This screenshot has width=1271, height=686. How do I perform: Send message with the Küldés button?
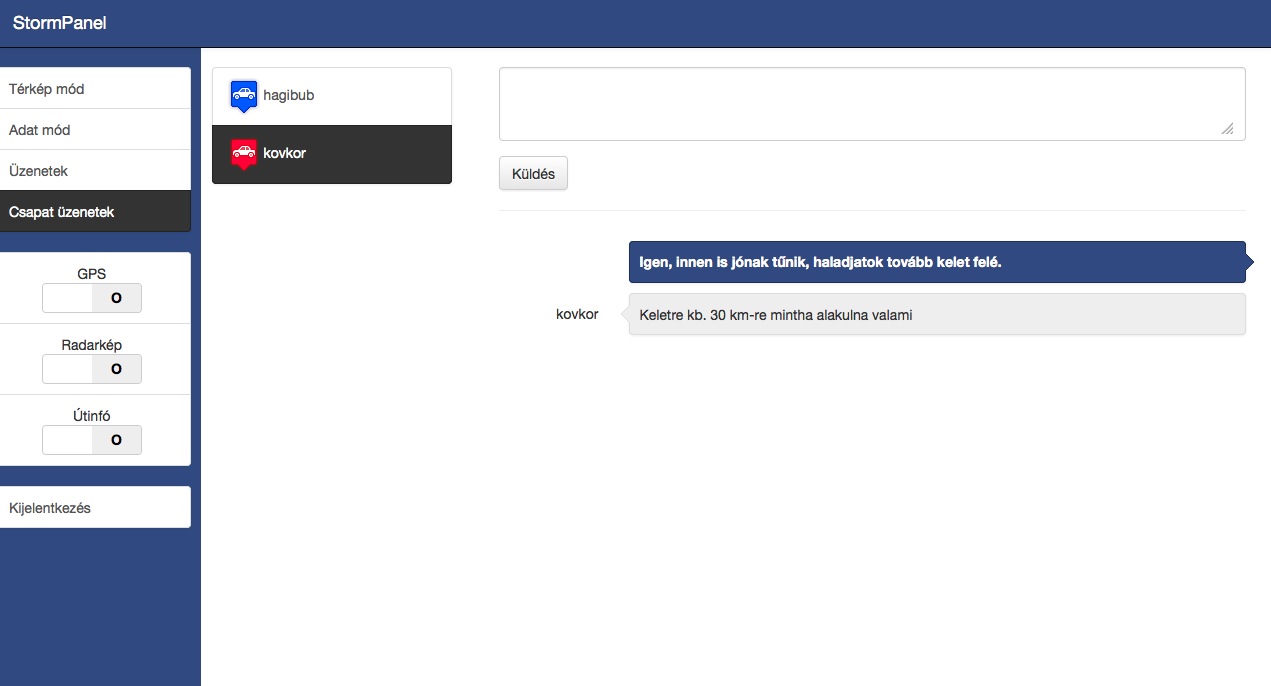pyautogui.click(x=533, y=173)
